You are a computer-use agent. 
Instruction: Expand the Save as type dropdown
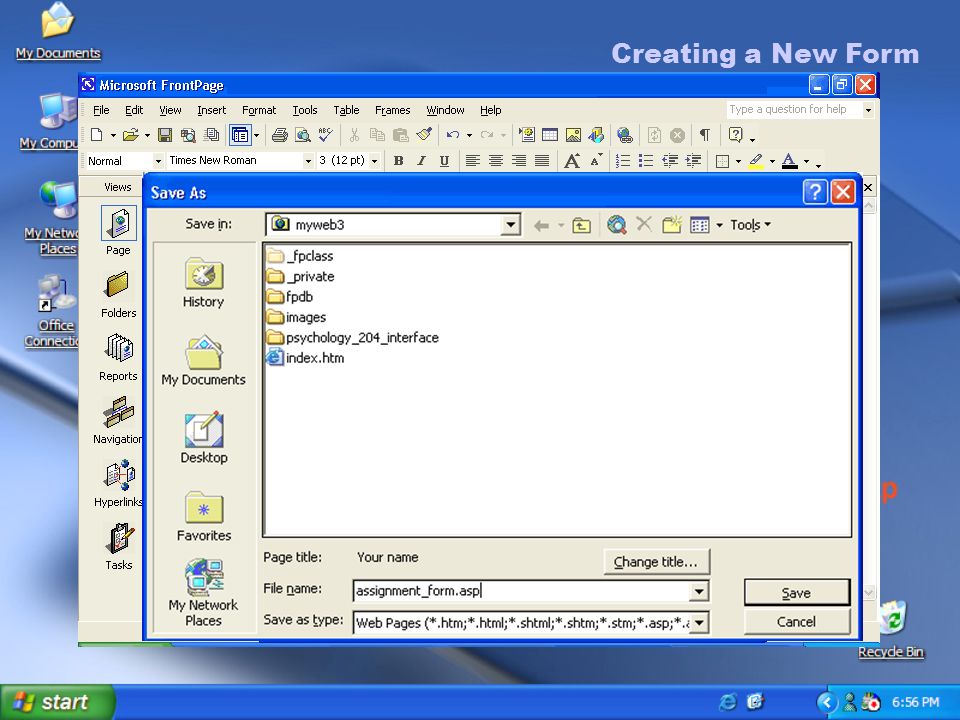[x=699, y=623]
